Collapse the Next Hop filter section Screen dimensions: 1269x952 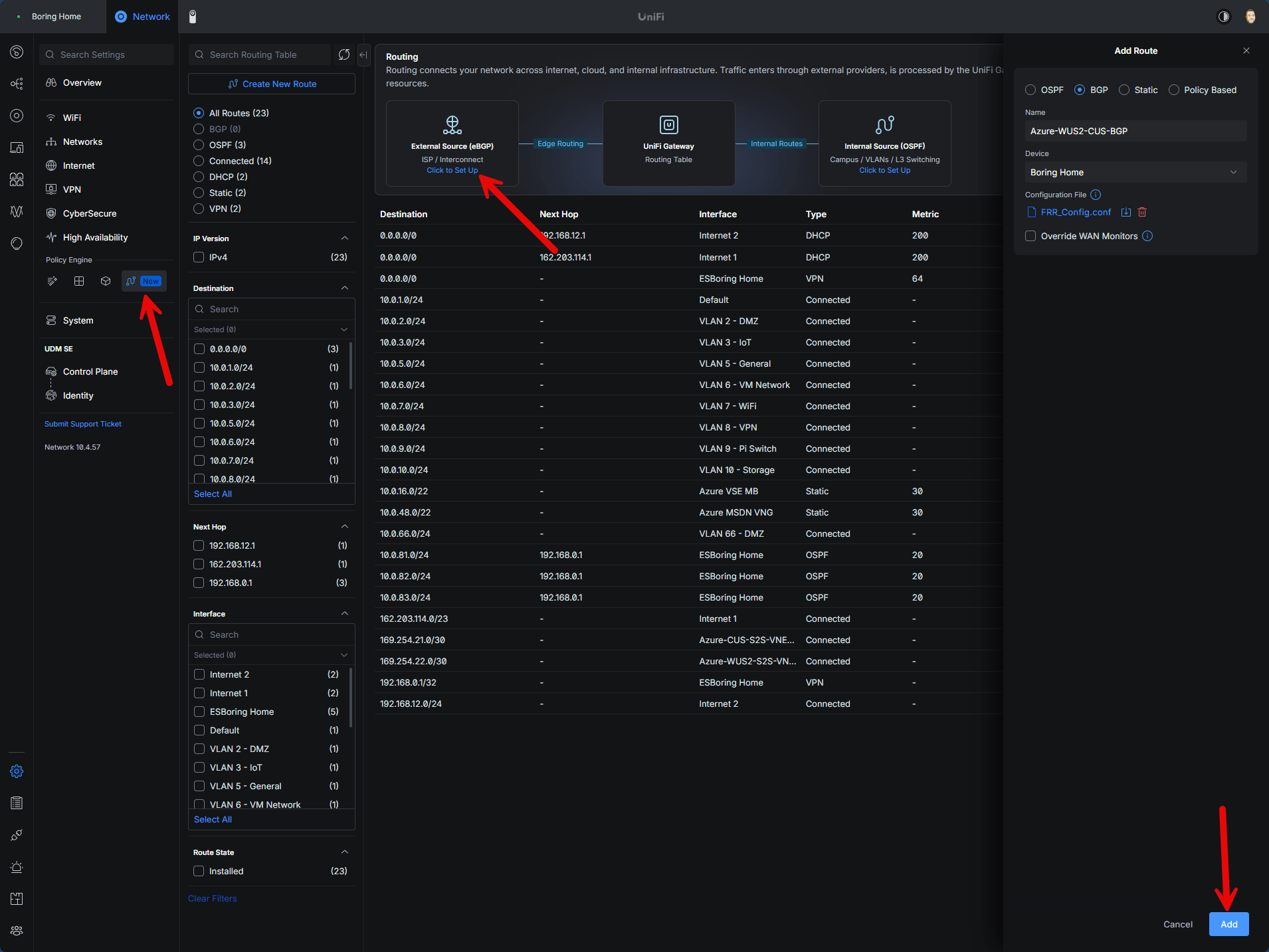tap(345, 526)
